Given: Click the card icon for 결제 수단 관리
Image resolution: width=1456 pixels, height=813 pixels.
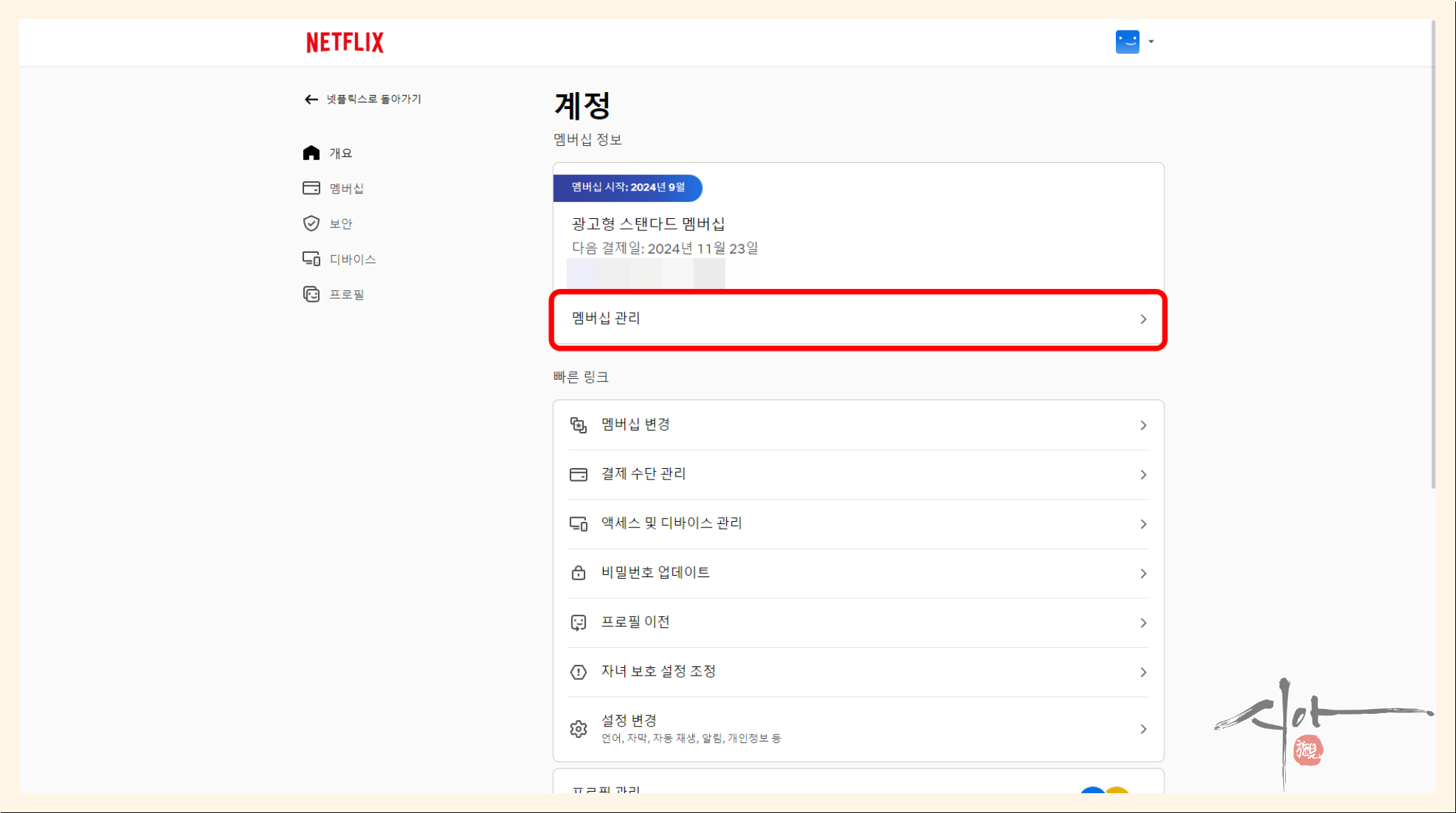Looking at the screenshot, I should 578,474.
